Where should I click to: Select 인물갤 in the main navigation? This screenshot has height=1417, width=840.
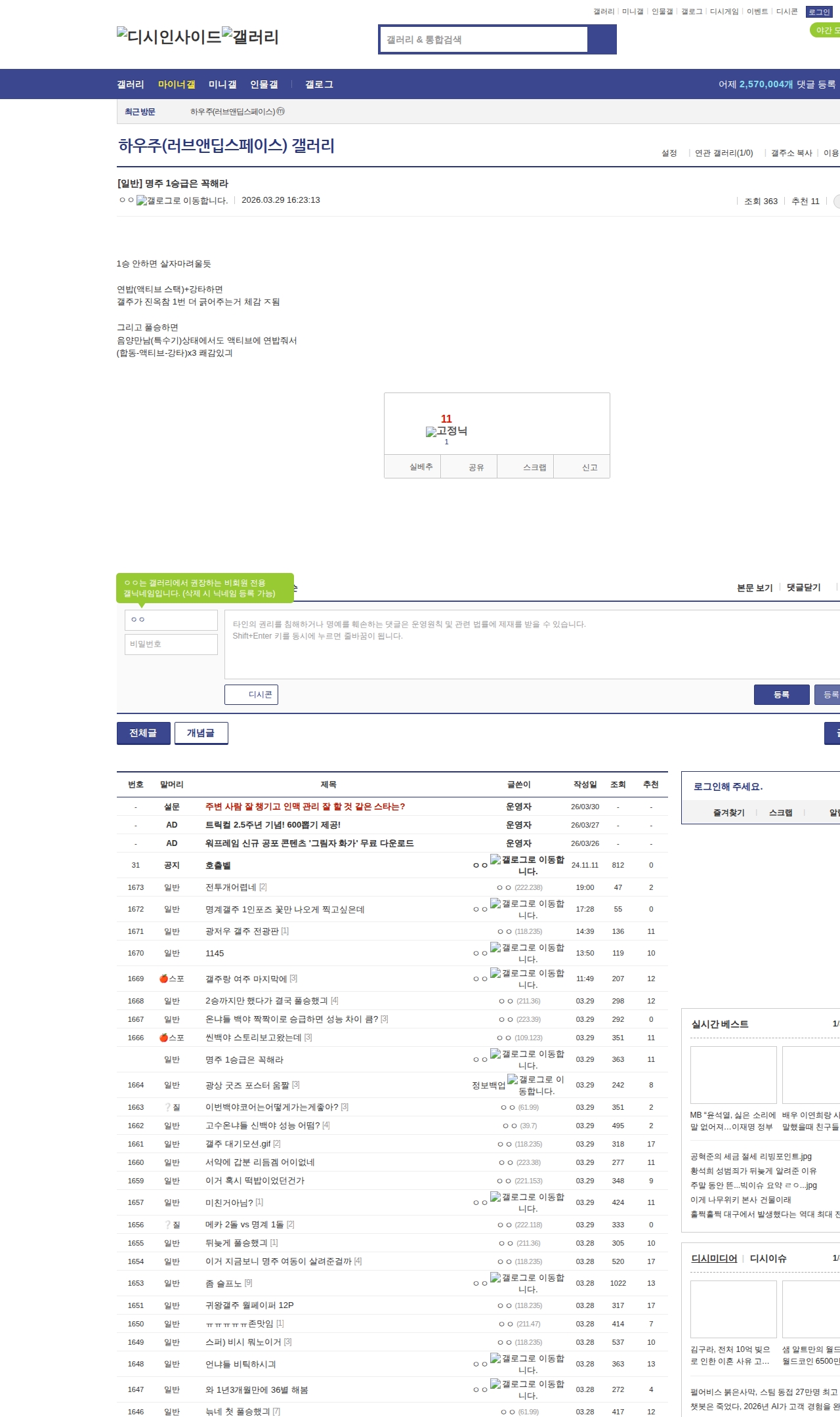(x=264, y=85)
